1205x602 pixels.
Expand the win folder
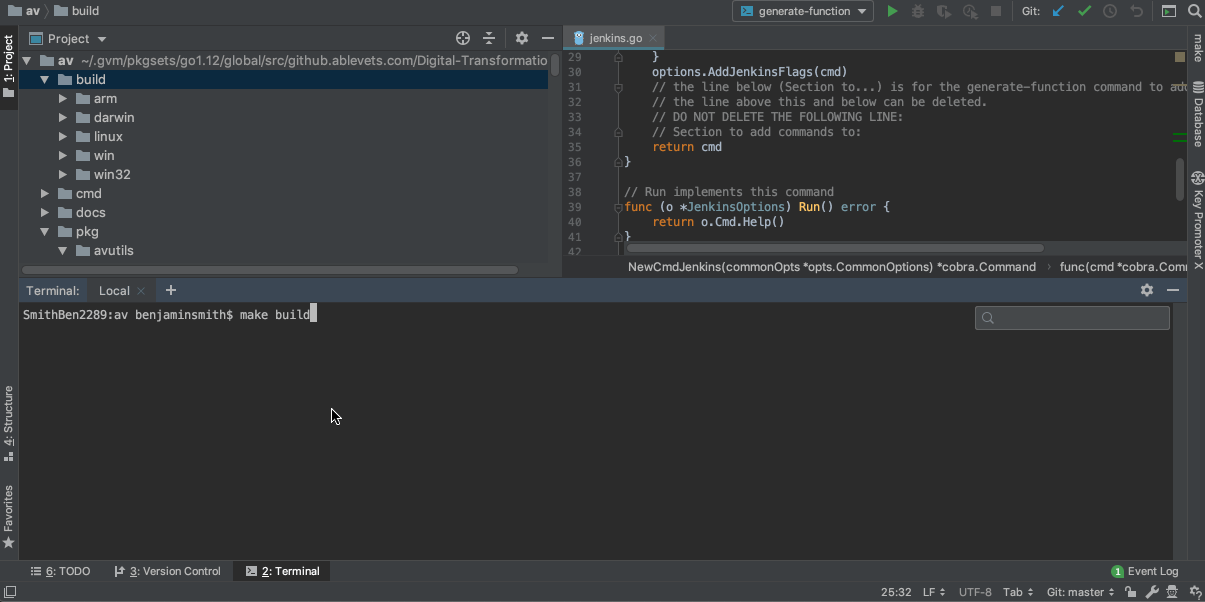point(63,155)
